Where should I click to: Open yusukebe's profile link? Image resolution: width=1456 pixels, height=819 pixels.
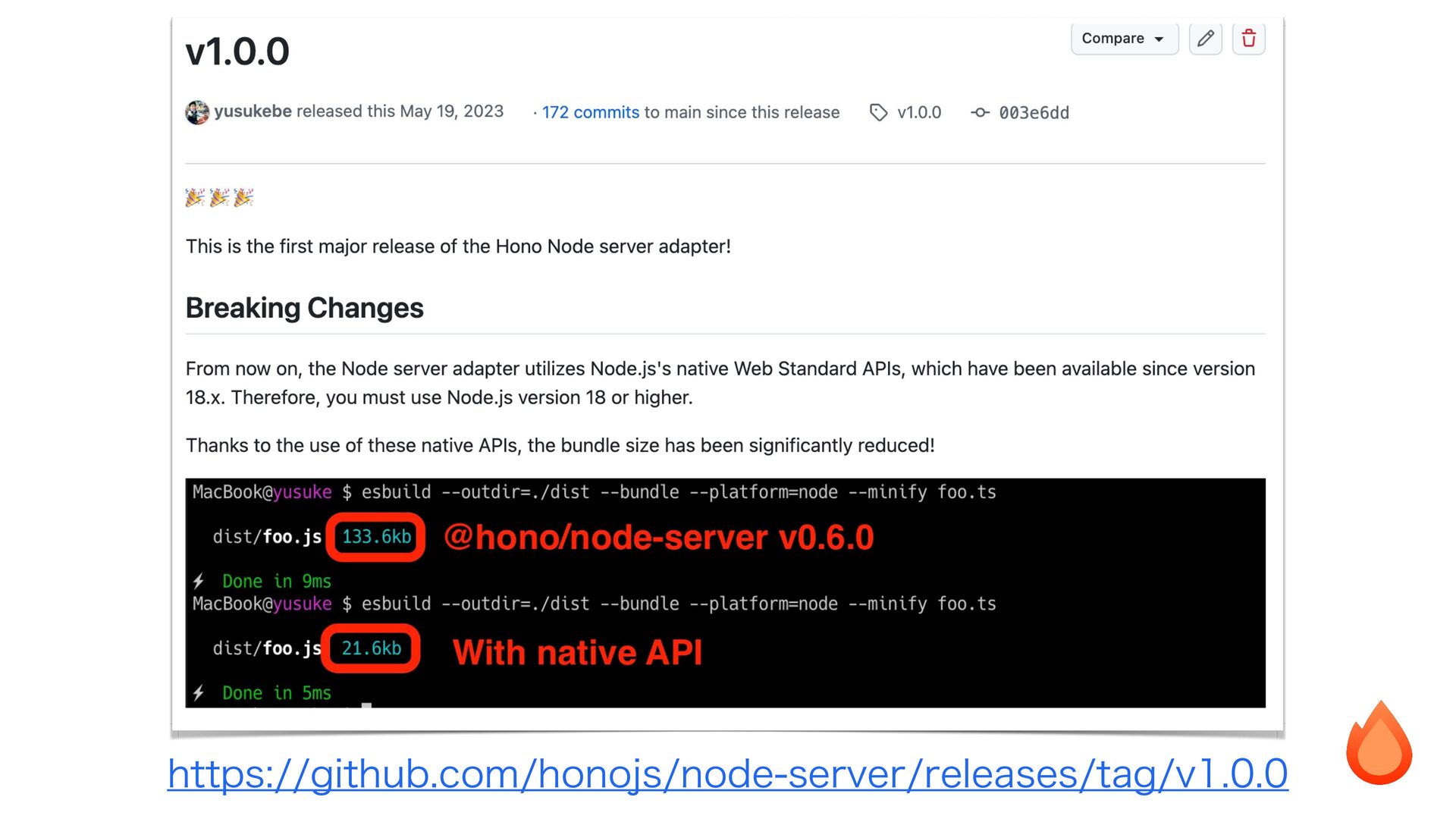(253, 111)
